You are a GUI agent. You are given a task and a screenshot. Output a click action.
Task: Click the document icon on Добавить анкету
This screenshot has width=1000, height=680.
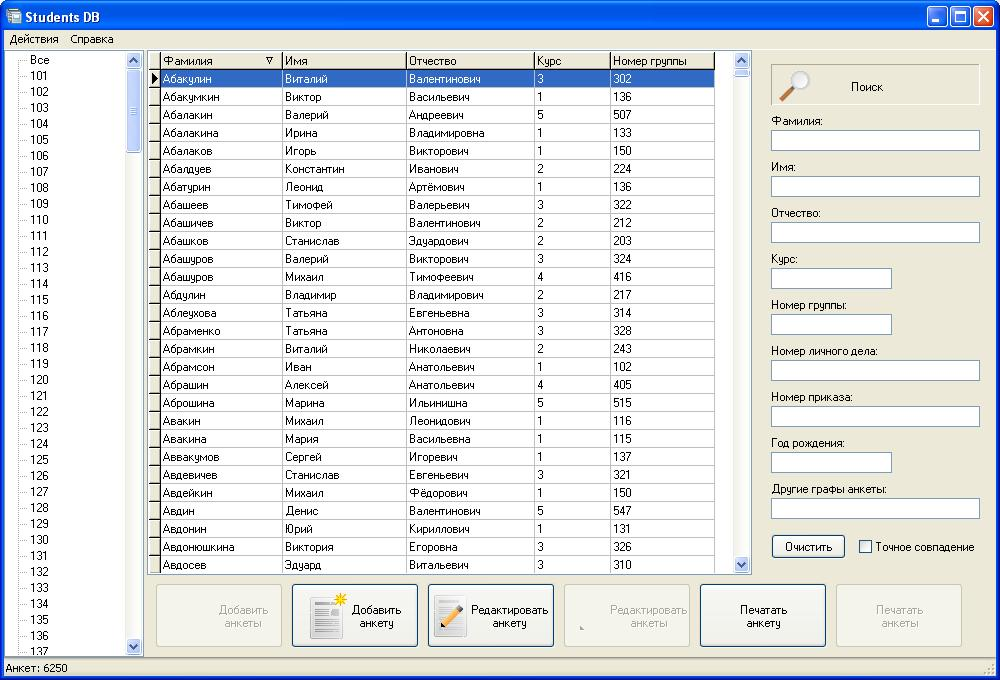click(327, 616)
